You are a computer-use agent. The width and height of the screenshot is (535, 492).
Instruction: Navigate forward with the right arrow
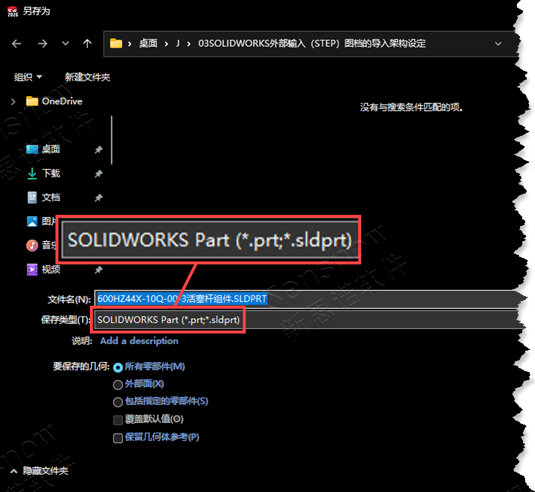(x=42, y=44)
